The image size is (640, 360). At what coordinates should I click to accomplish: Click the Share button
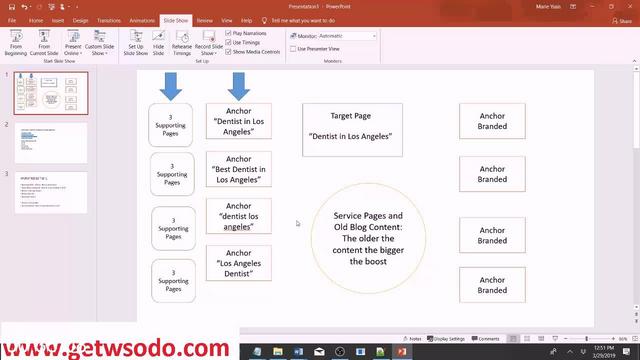622,20
